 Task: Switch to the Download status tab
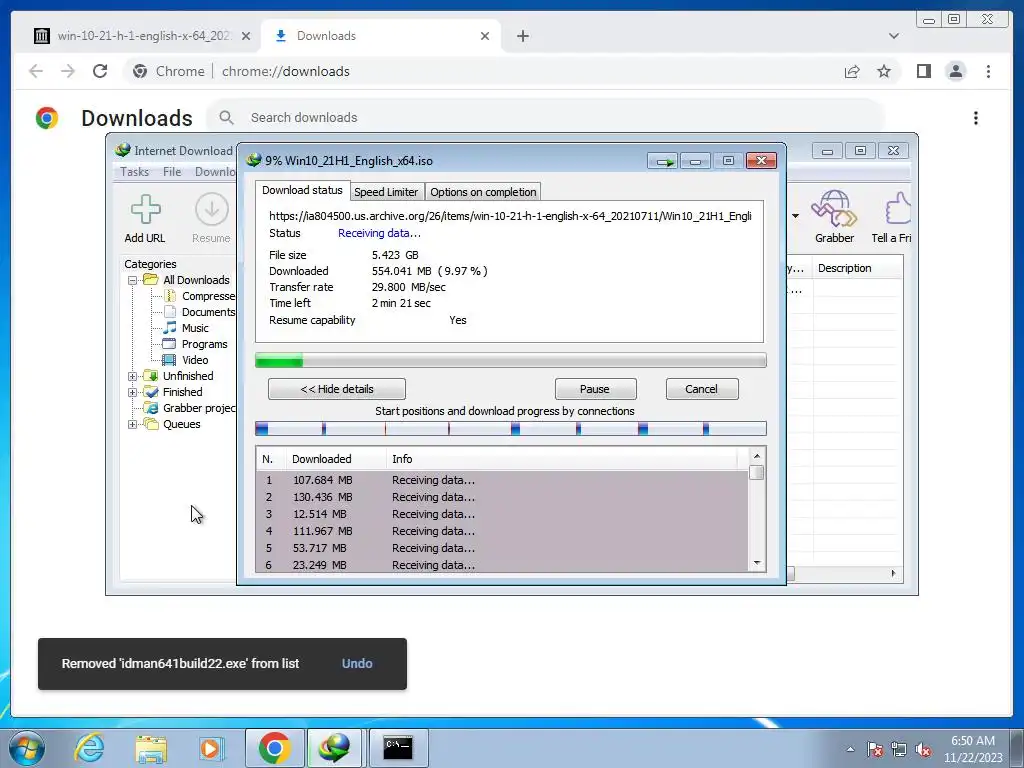[x=302, y=190]
